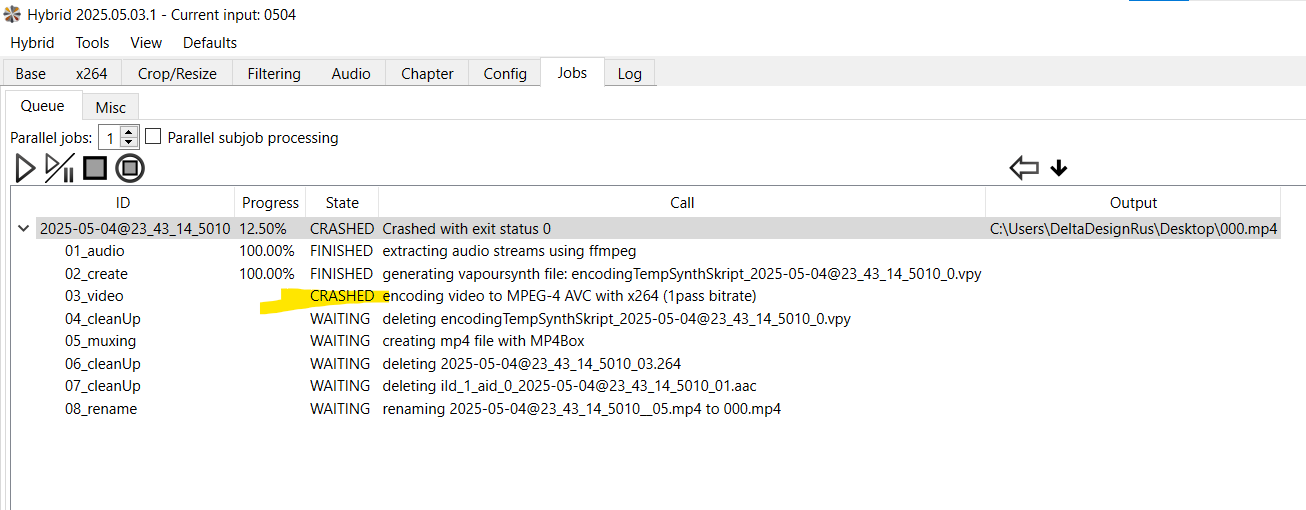This screenshot has height=510, width=1306.
Task: Increase the Parallel jobs count
Action: [129, 132]
